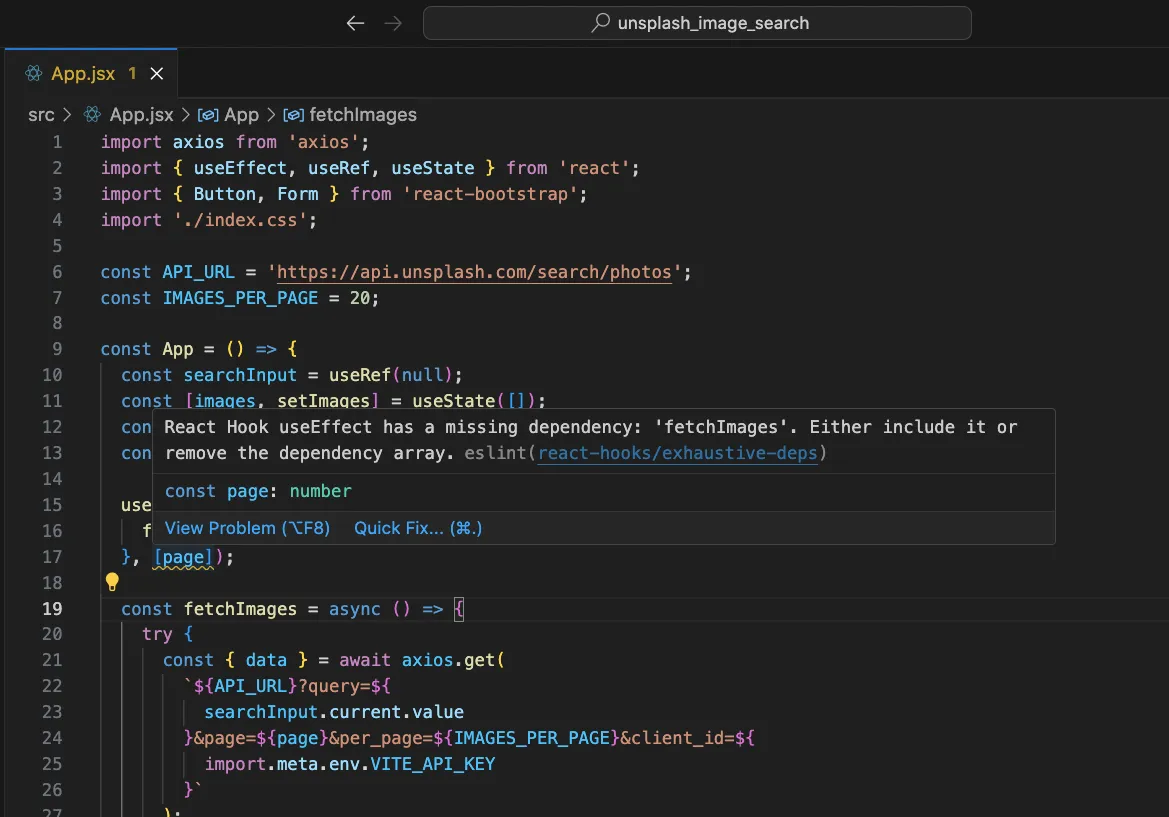This screenshot has height=817, width=1169.
Task: Expand the fetchImages breadcrumb symbol list
Action: pos(362,115)
